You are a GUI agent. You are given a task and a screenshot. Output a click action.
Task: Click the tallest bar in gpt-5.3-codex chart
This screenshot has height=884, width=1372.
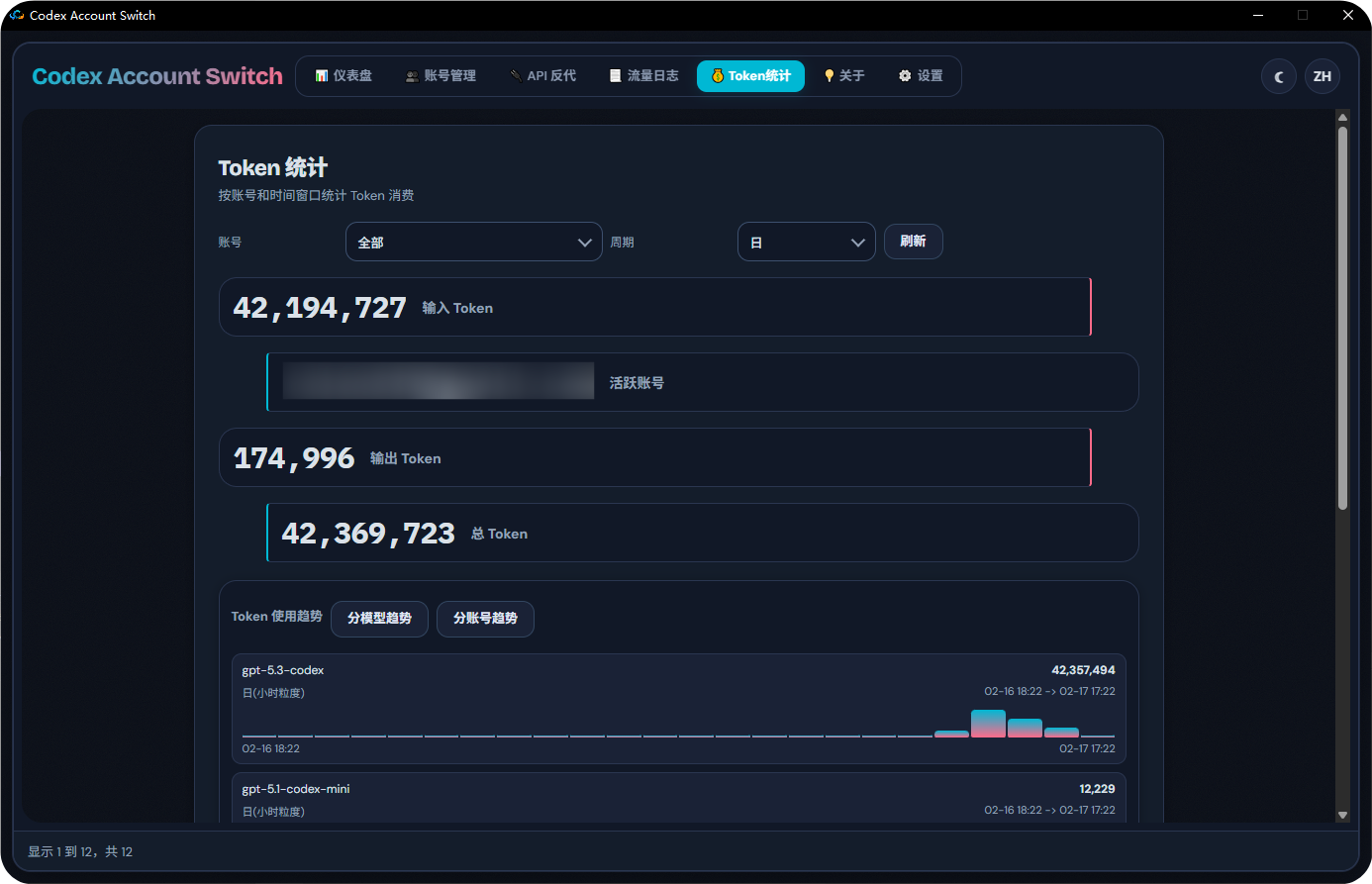[x=988, y=724]
